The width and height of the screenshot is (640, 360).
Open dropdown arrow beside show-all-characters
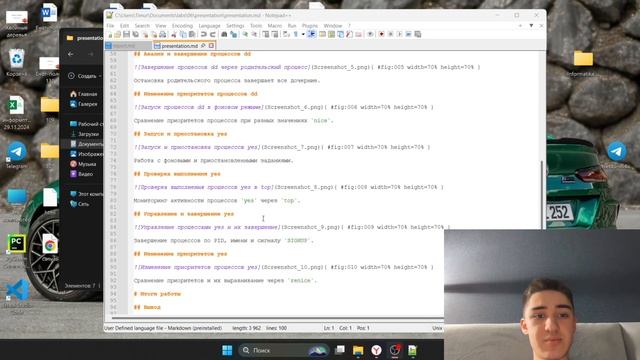coord(303,34)
